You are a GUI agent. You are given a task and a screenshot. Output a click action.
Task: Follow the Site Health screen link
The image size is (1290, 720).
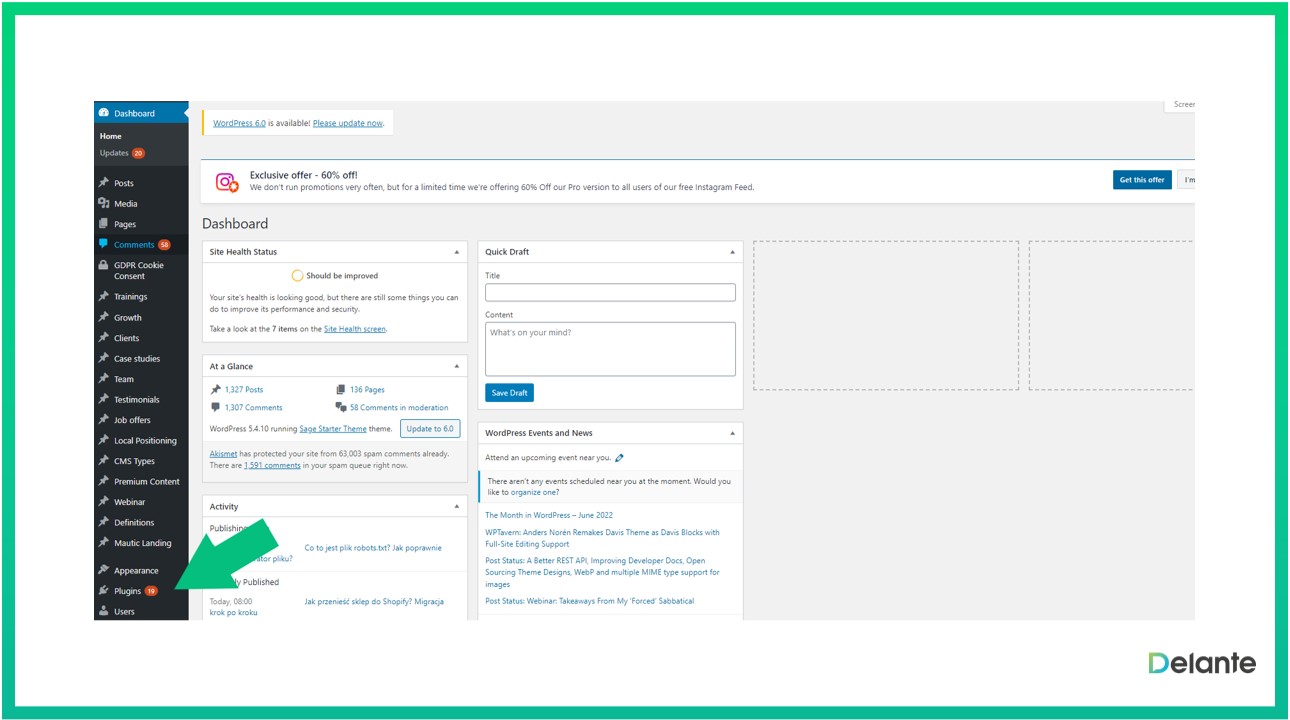pos(354,329)
